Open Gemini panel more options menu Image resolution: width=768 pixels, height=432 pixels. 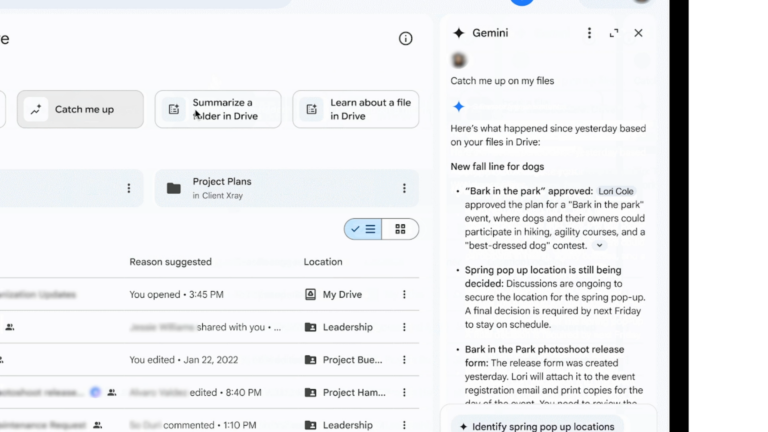click(589, 33)
